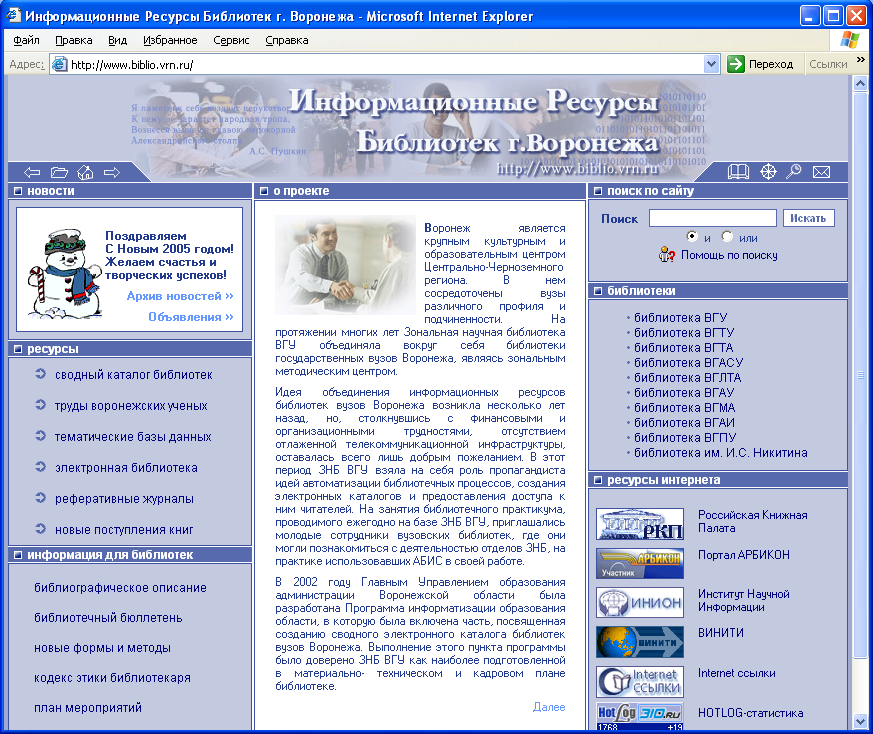Open the кодекс этики библиотекаря link
The image size is (873, 734).
(x=112, y=678)
